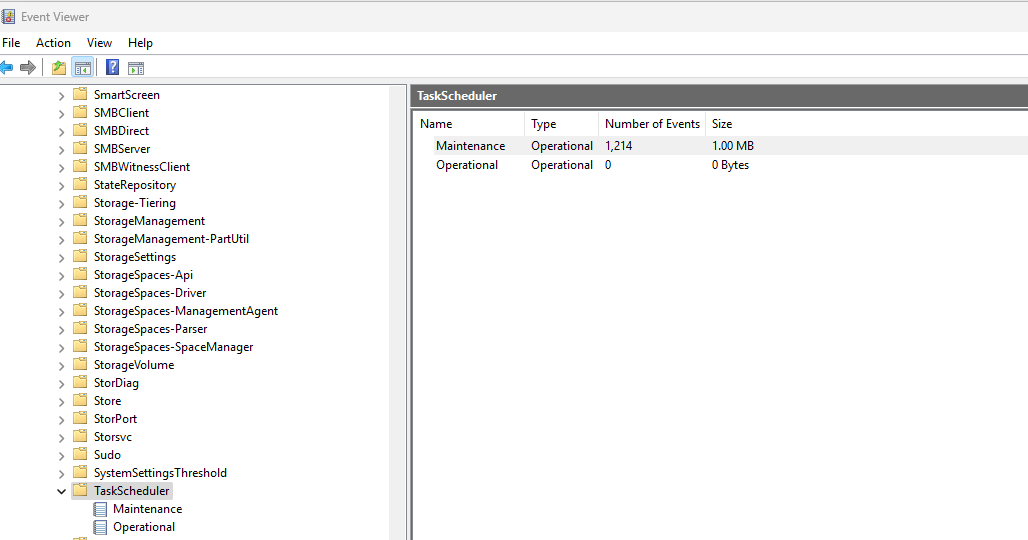Expand the StorPort tree node
This screenshot has height=540, width=1028.
61,420
